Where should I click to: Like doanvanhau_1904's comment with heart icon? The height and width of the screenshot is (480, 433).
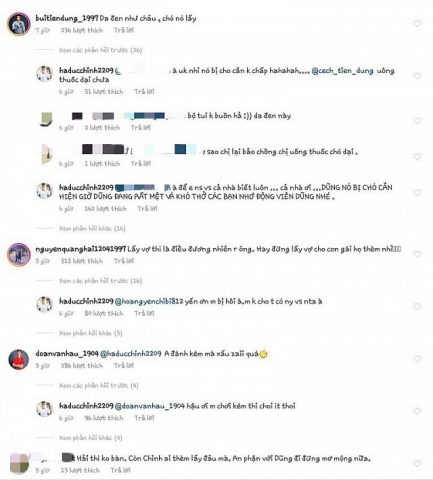[x=417, y=359]
